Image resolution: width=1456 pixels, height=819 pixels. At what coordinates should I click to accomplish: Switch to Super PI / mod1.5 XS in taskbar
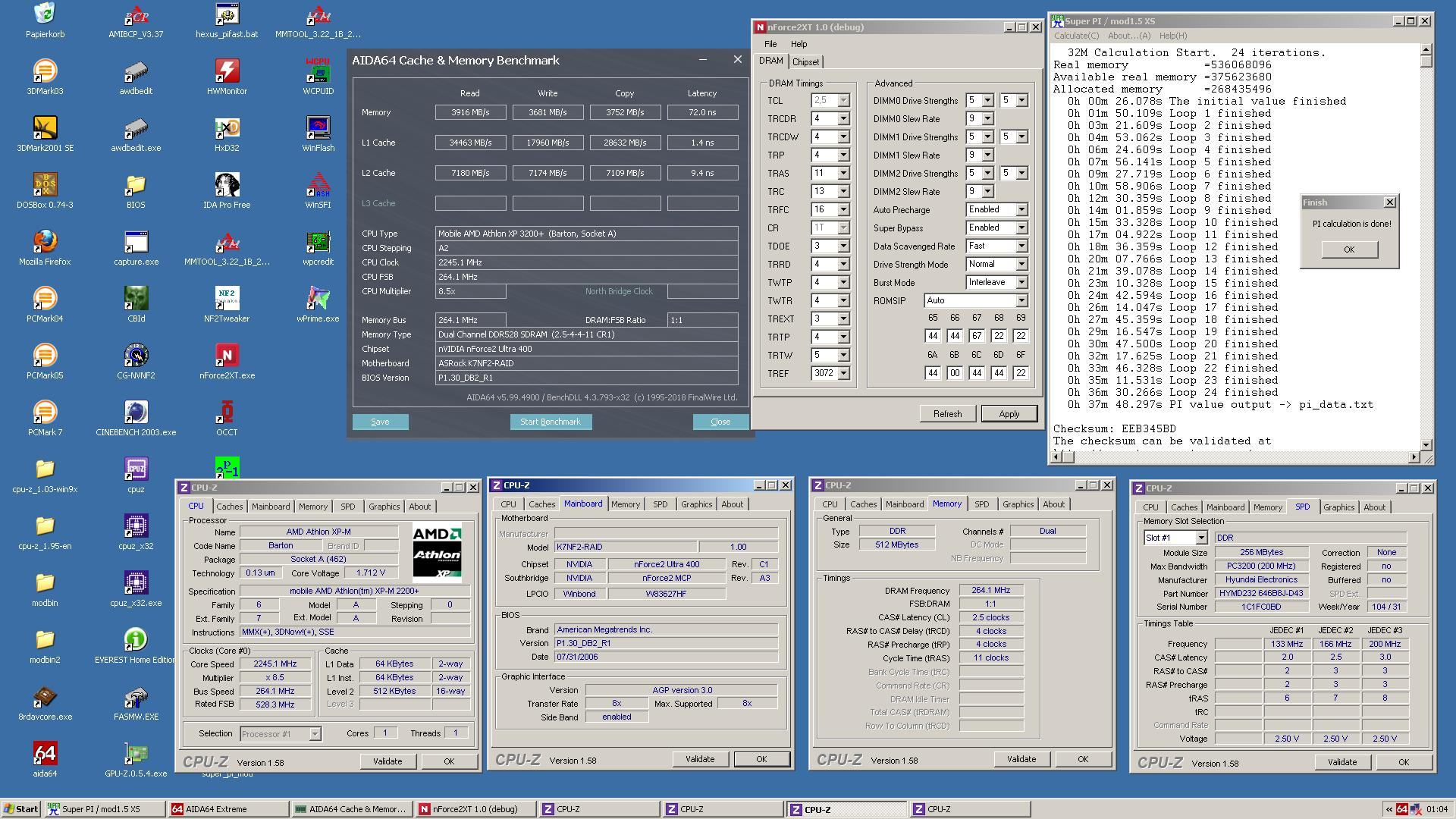104,809
